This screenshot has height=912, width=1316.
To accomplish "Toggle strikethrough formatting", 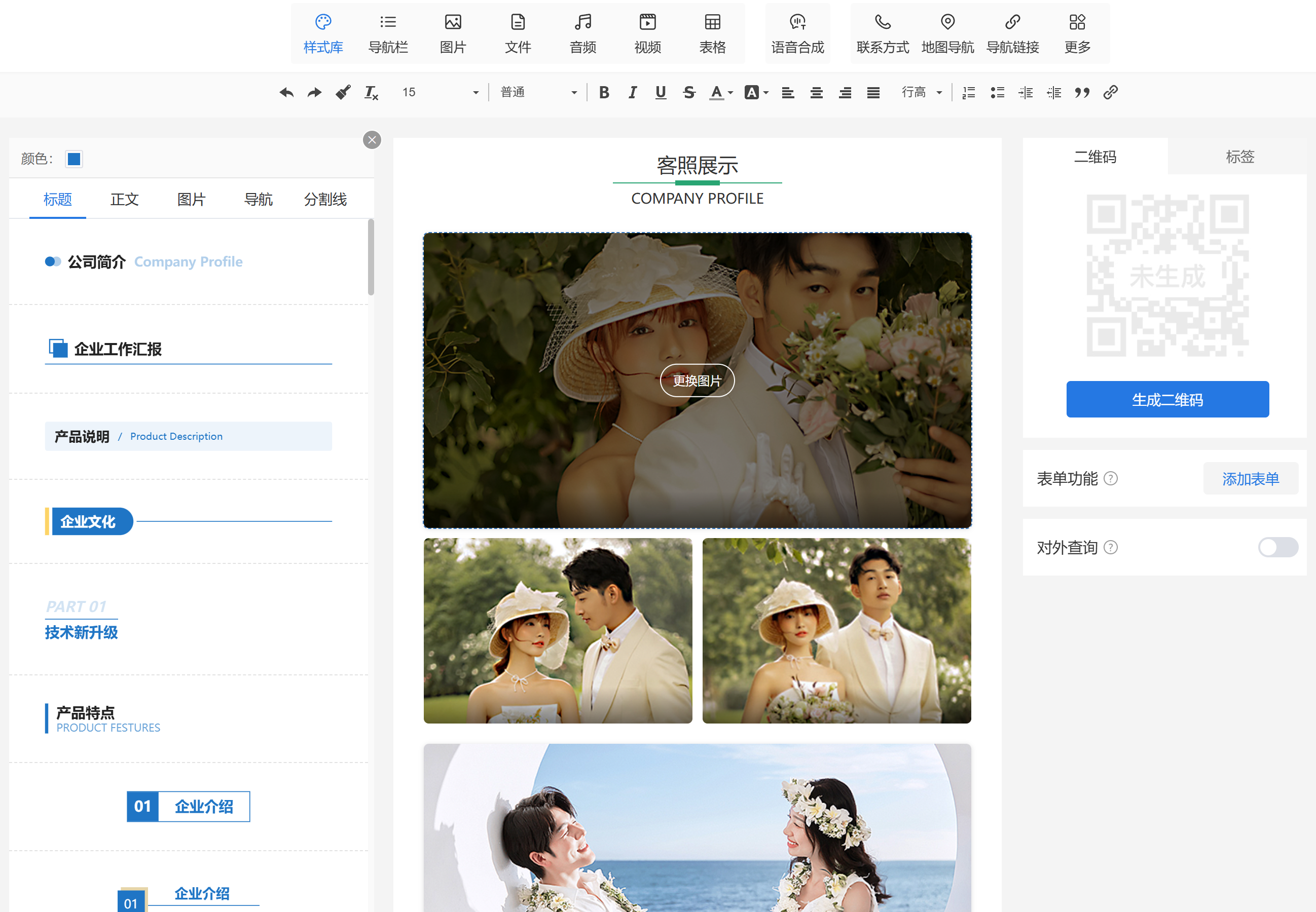I will click(689, 93).
